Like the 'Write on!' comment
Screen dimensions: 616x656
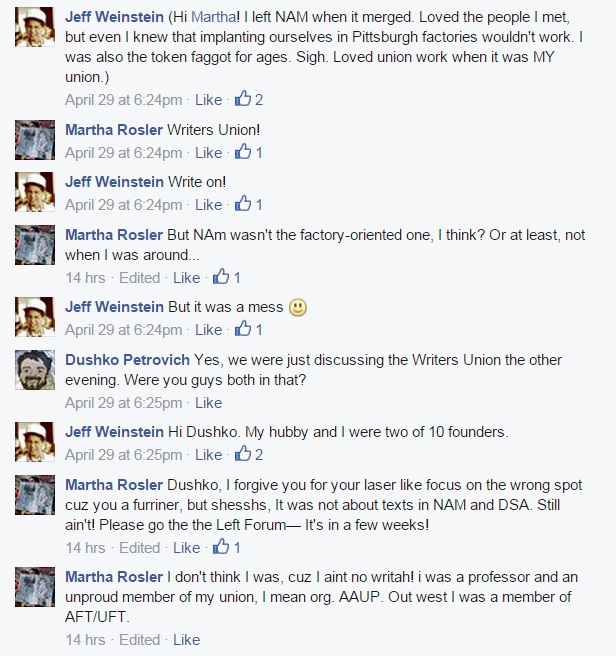pyautogui.click(x=208, y=205)
